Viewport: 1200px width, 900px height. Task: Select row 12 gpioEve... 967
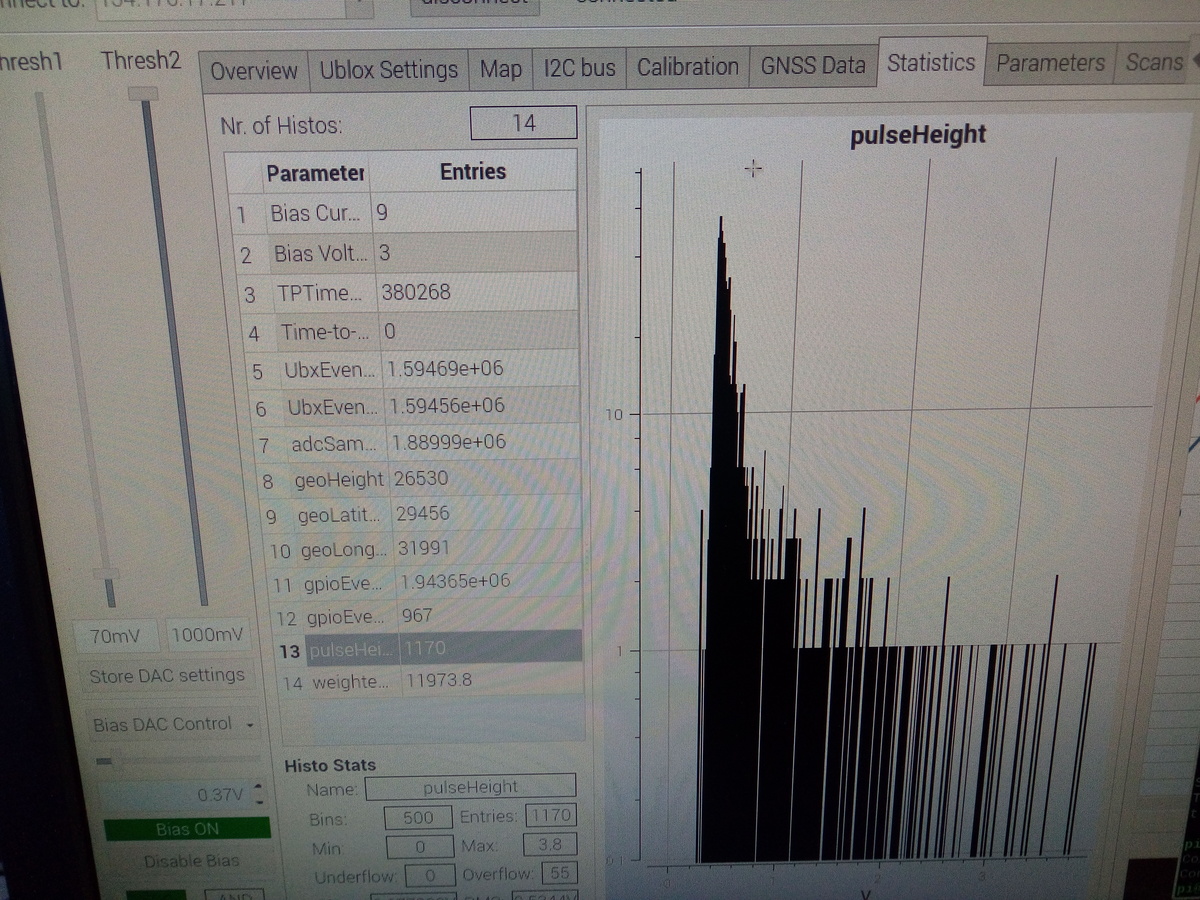428,615
